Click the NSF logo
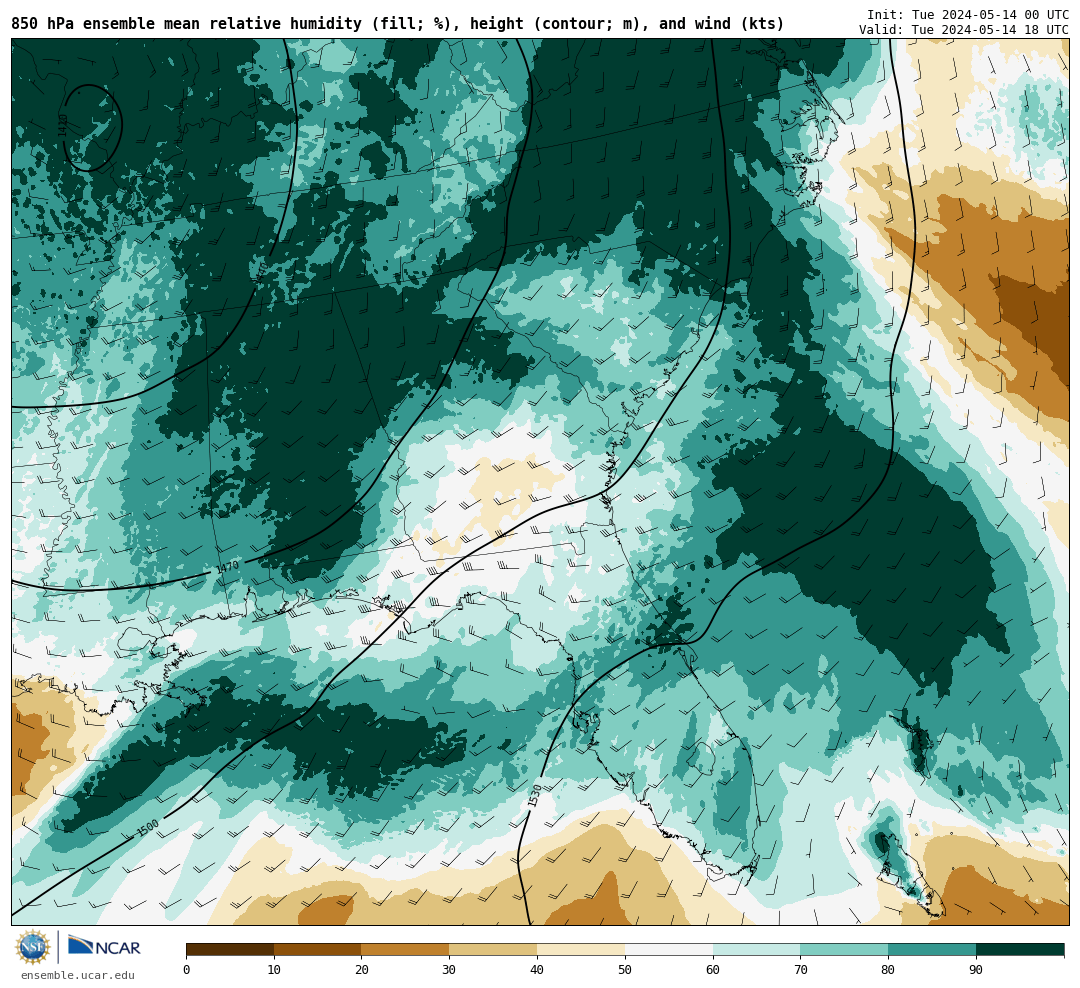Screen dimensions: 1080x988 [x=33, y=947]
